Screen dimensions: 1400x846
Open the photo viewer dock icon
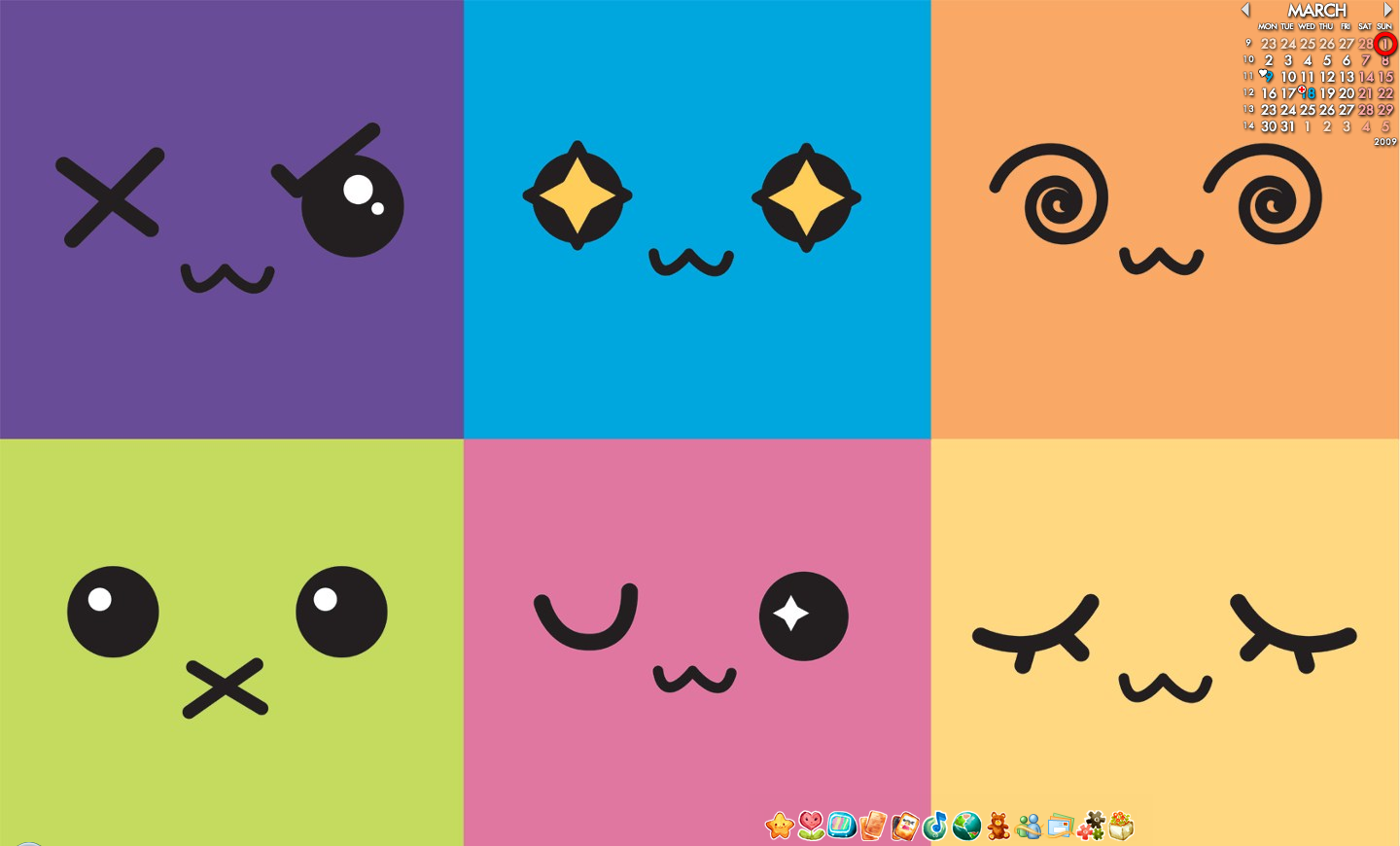[905, 828]
